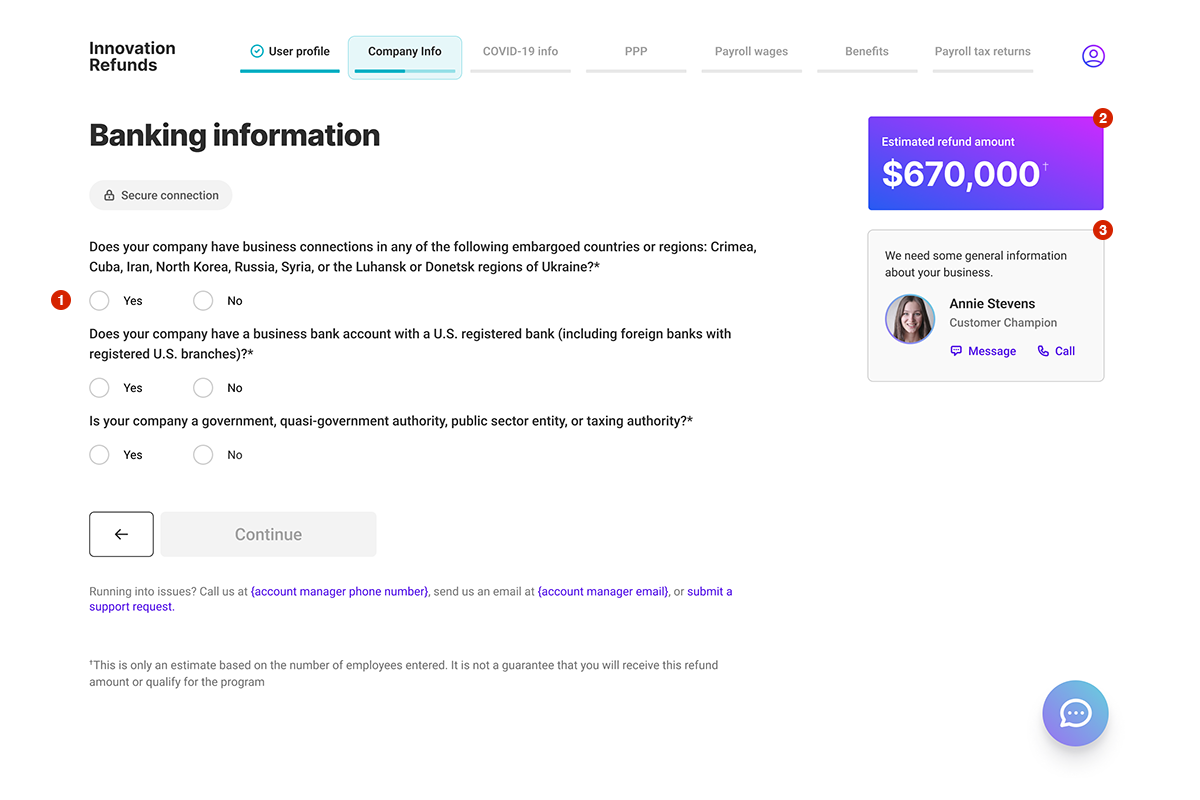Select Yes for government authority question

(x=99, y=455)
